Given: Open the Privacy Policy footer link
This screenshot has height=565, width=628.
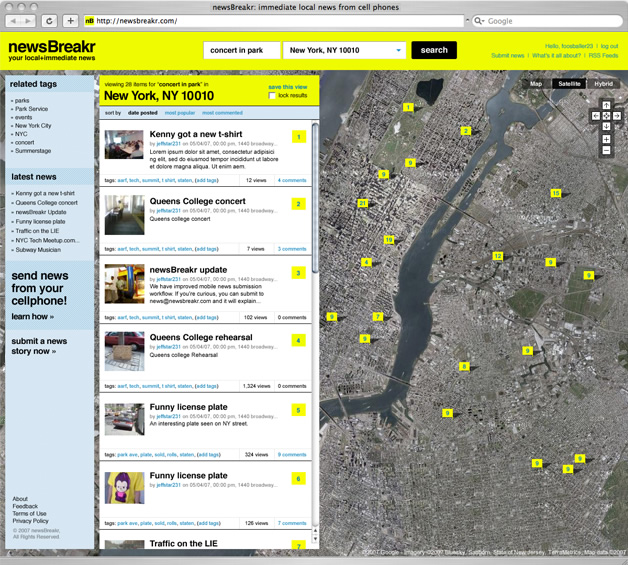Looking at the screenshot, I should pyautogui.click(x=30, y=521).
